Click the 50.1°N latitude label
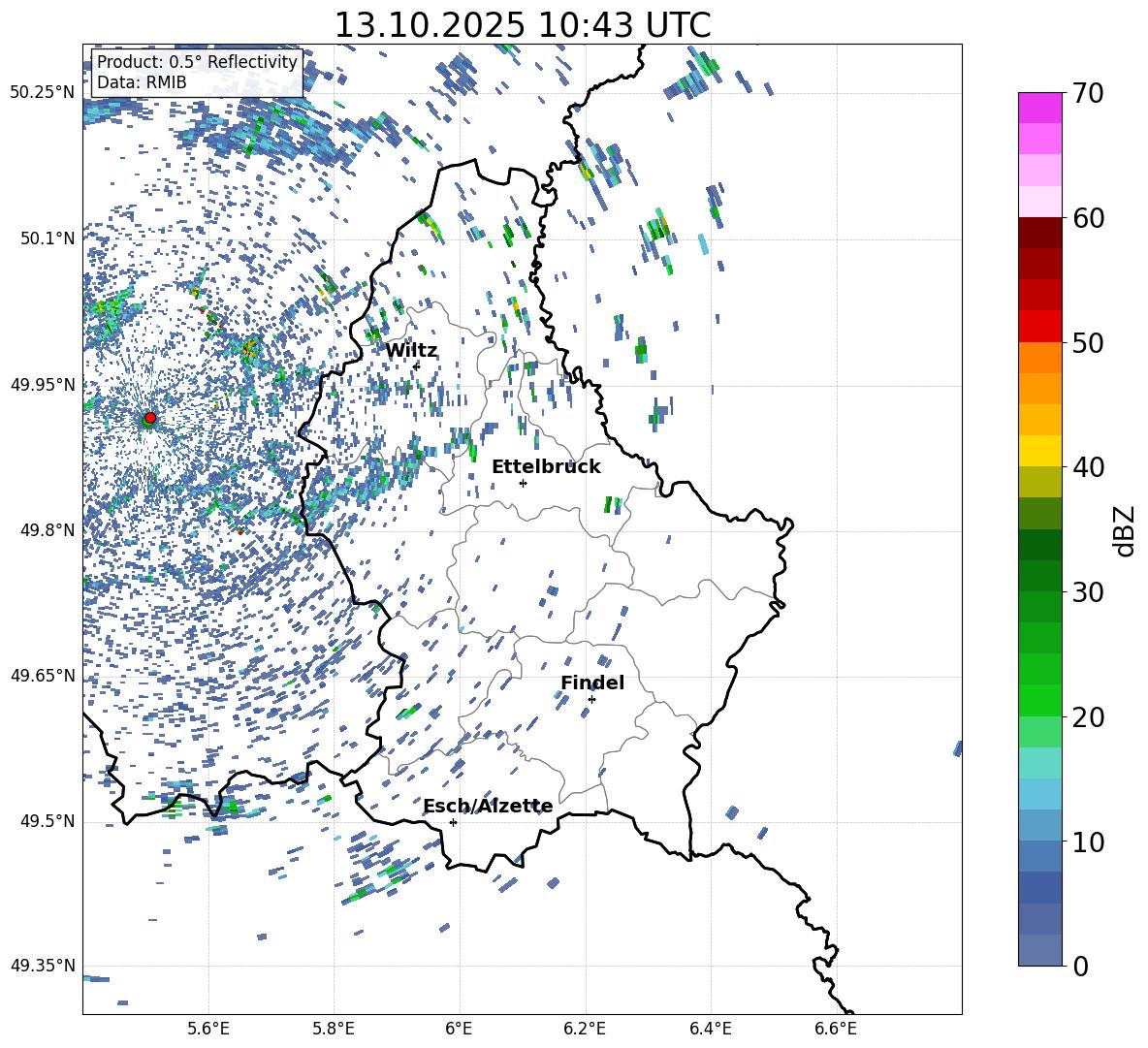Screen dimensions: 1148x1048 (x=47, y=238)
